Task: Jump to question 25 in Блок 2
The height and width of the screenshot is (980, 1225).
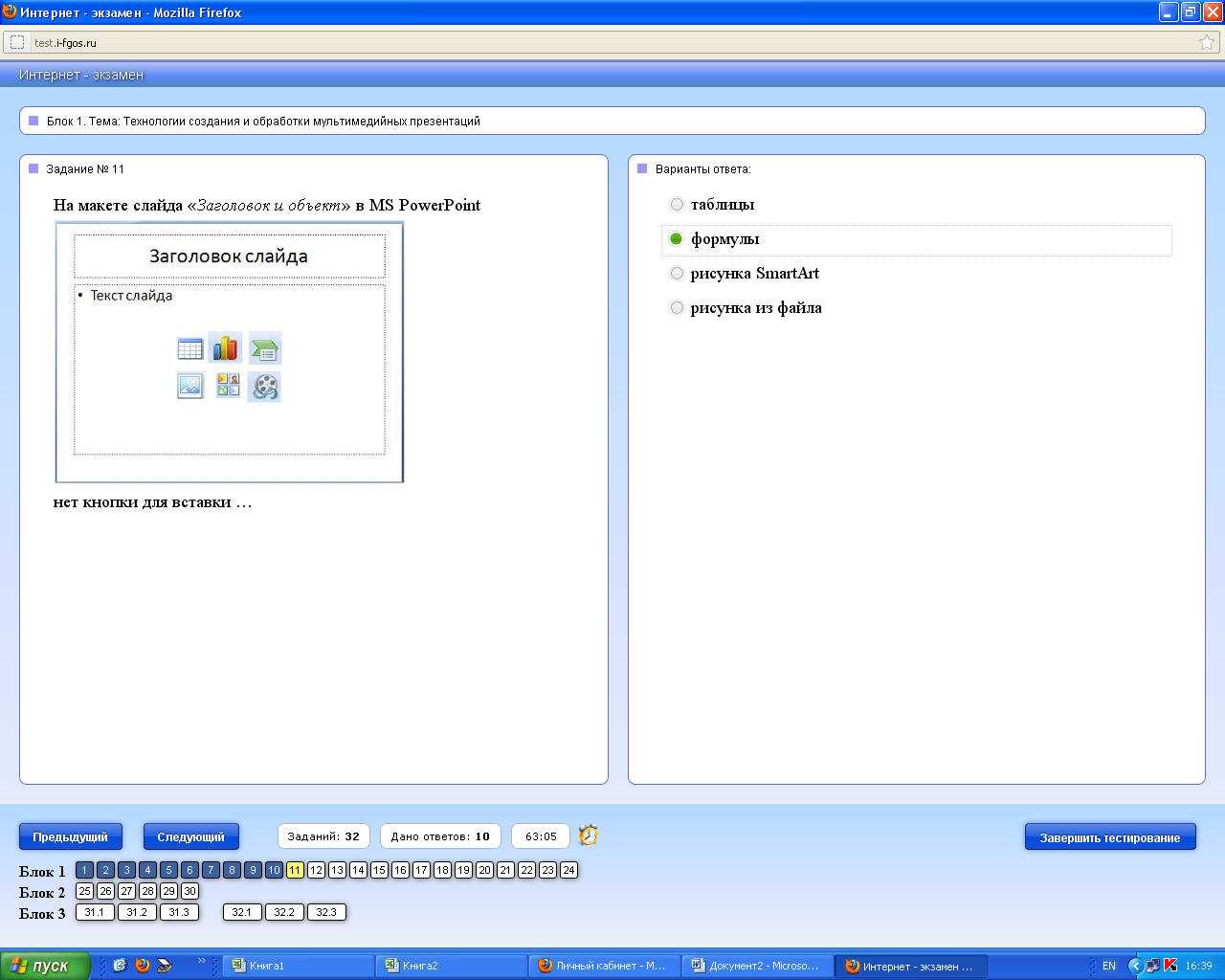Action: [x=84, y=891]
